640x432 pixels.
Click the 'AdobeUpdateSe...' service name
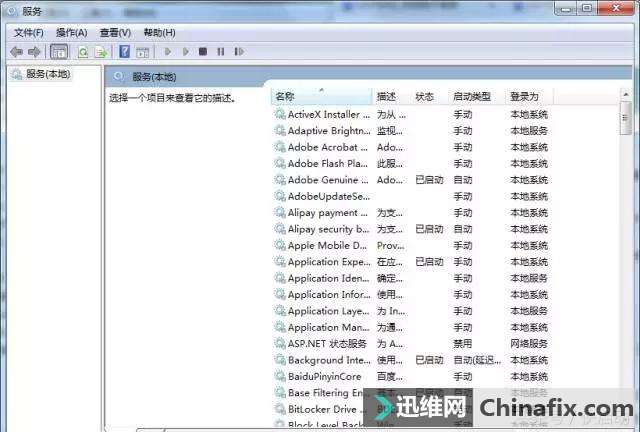(x=329, y=196)
